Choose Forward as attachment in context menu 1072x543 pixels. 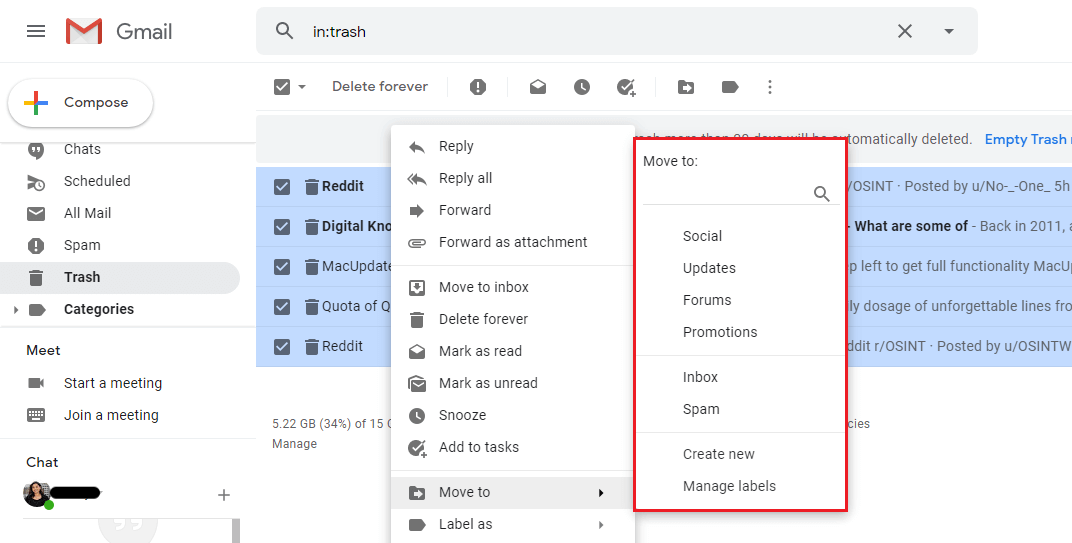click(513, 242)
